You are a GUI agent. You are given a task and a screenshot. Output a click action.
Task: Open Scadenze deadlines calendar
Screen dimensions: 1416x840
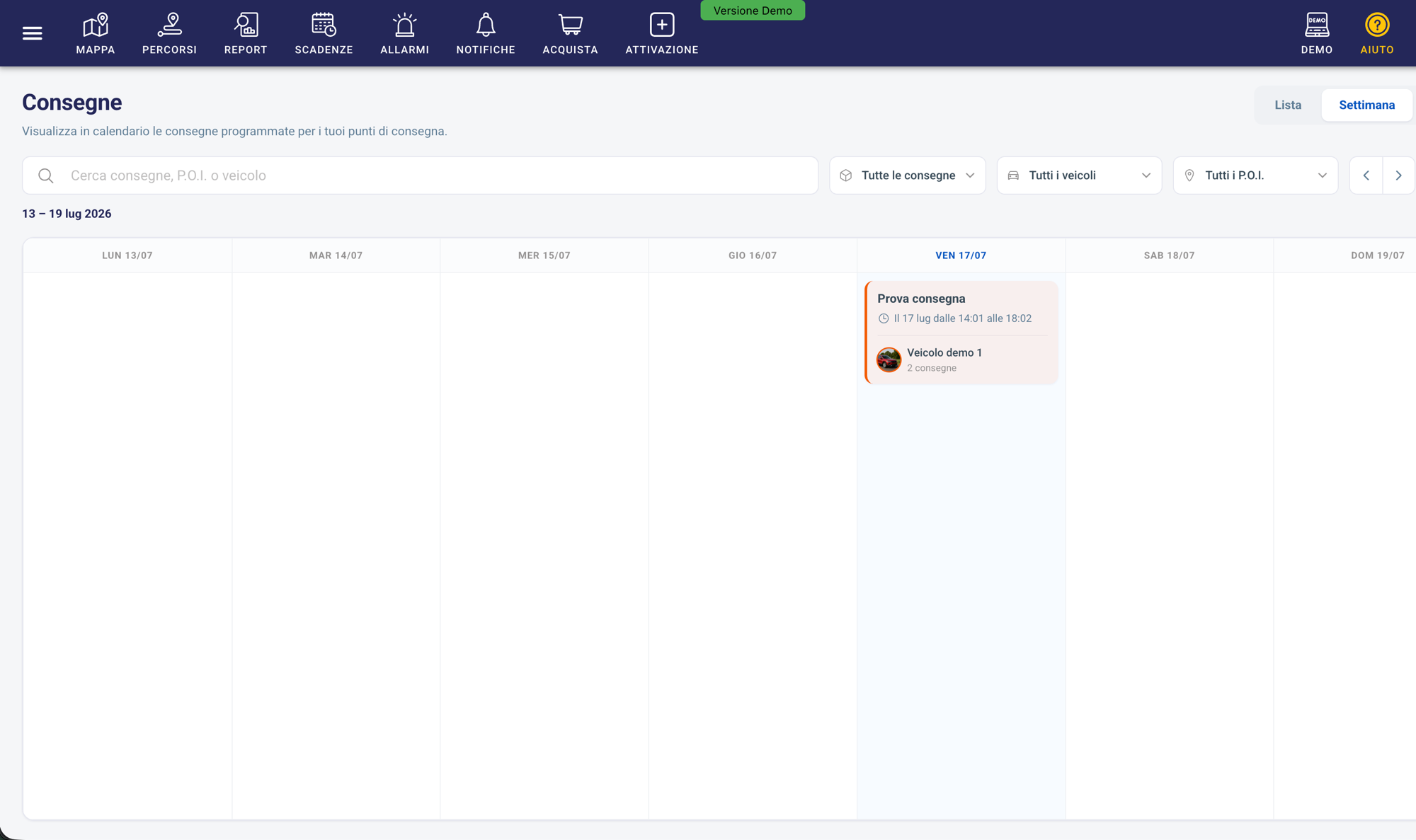click(x=324, y=33)
